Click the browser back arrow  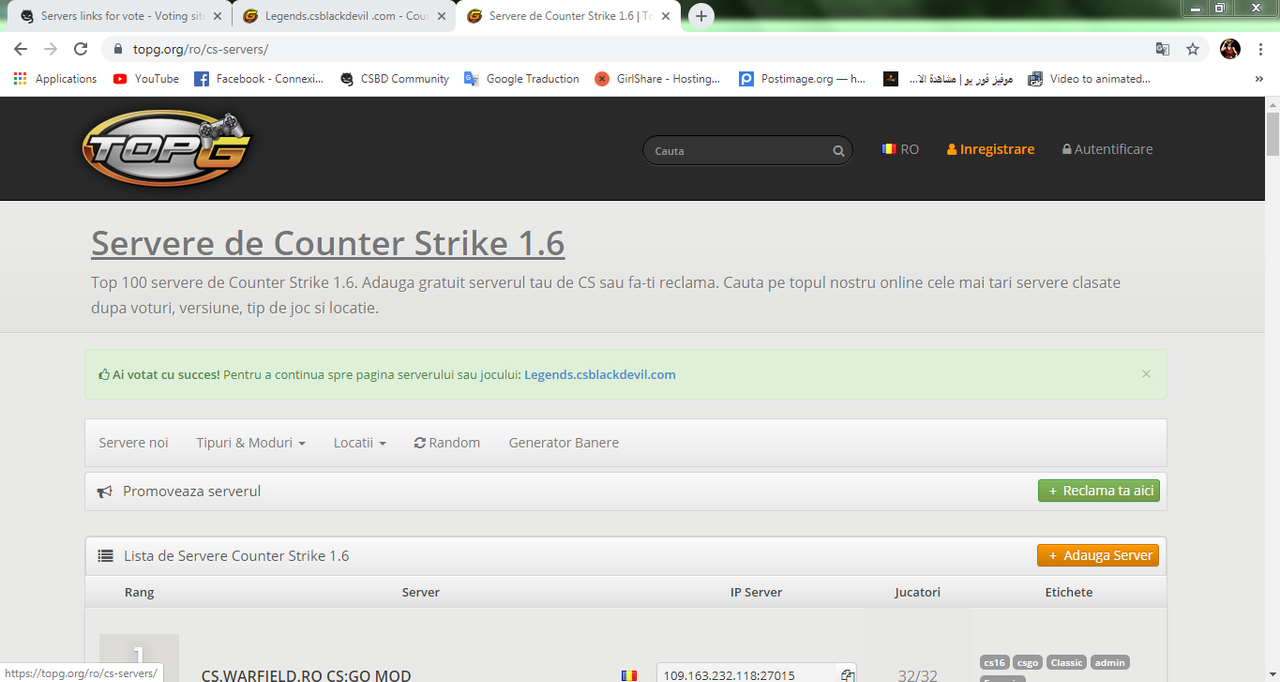20,49
